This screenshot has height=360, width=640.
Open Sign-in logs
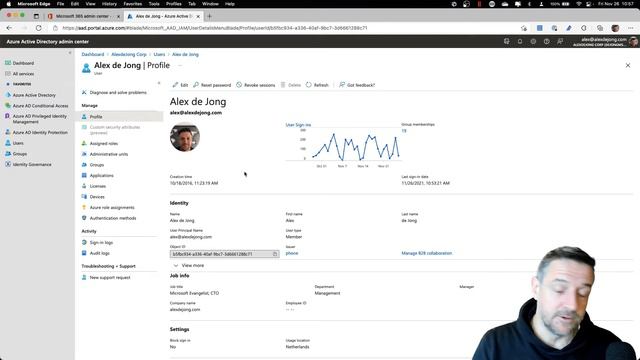(x=101, y=242)
